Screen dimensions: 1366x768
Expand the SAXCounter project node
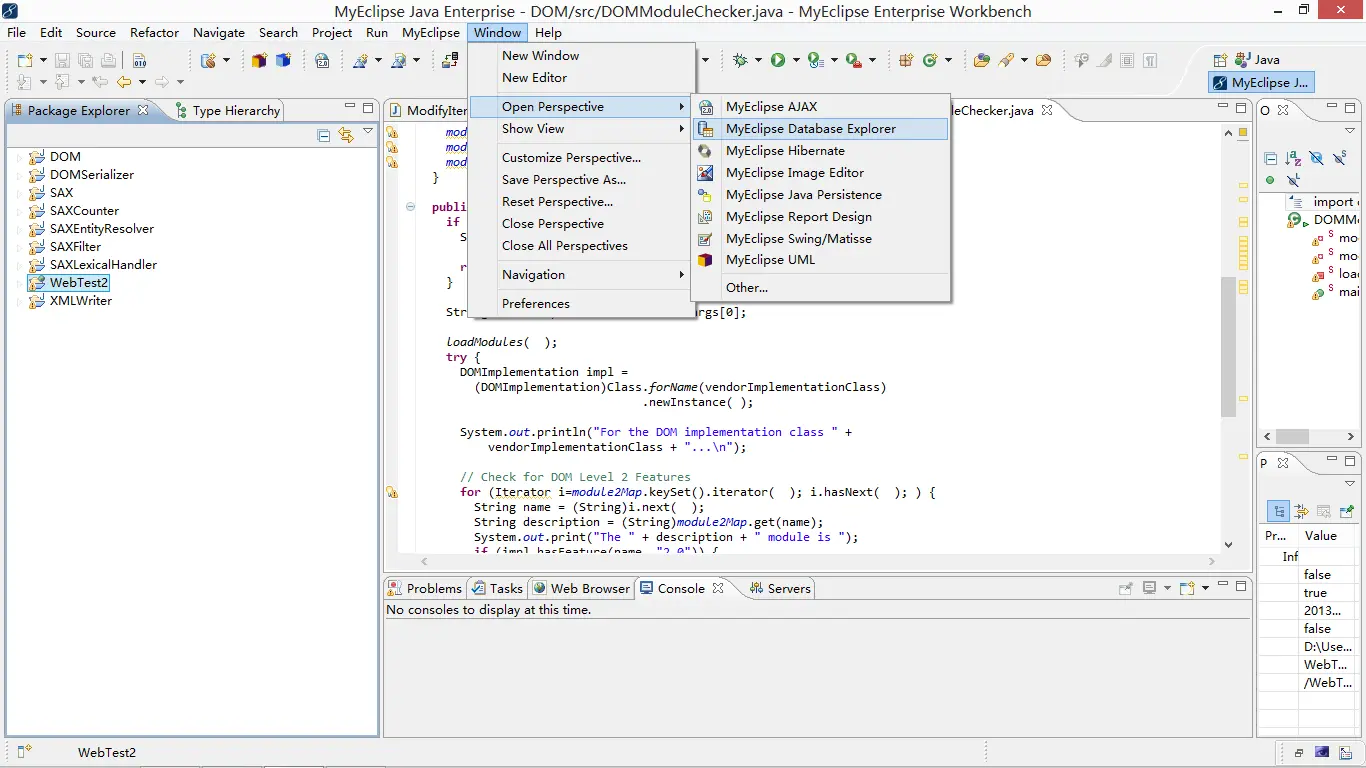pos(18,211)
